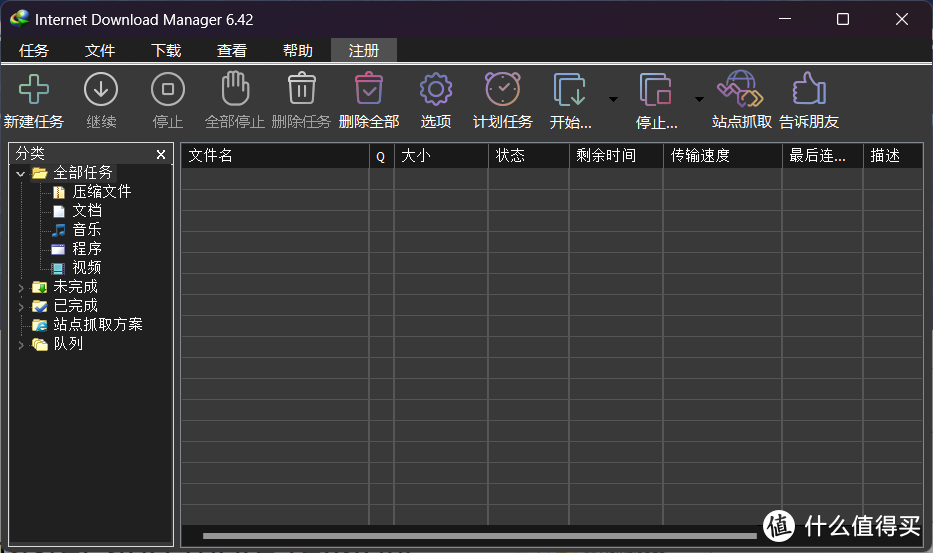
Task: Sort by 剩余时间 column header
Action: (x=616, y=156)
